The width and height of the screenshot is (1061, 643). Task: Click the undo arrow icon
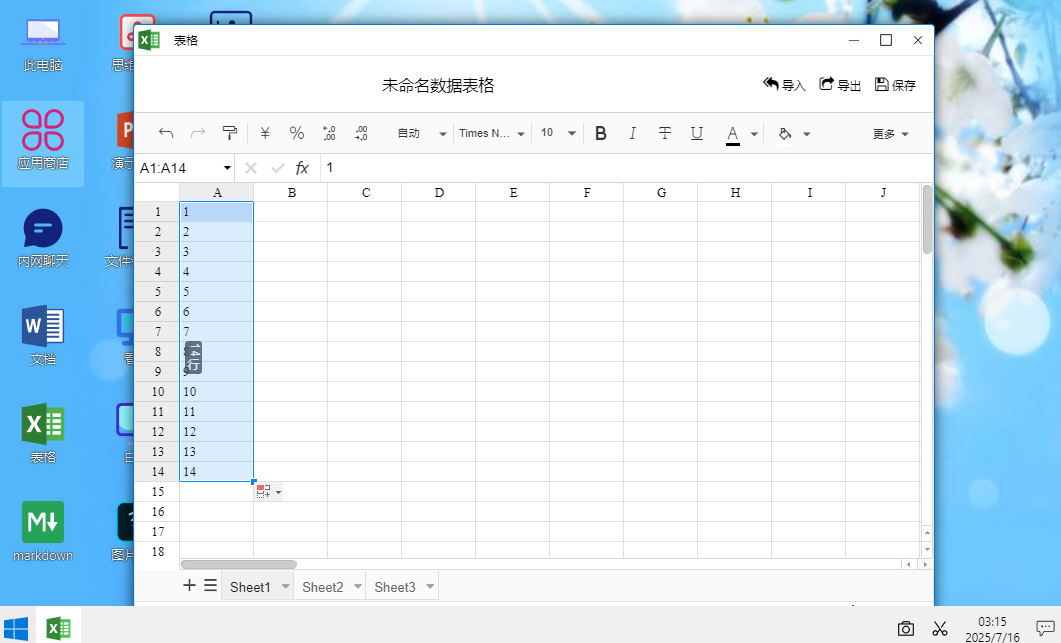pyautogui.click(x=166, y=133)
